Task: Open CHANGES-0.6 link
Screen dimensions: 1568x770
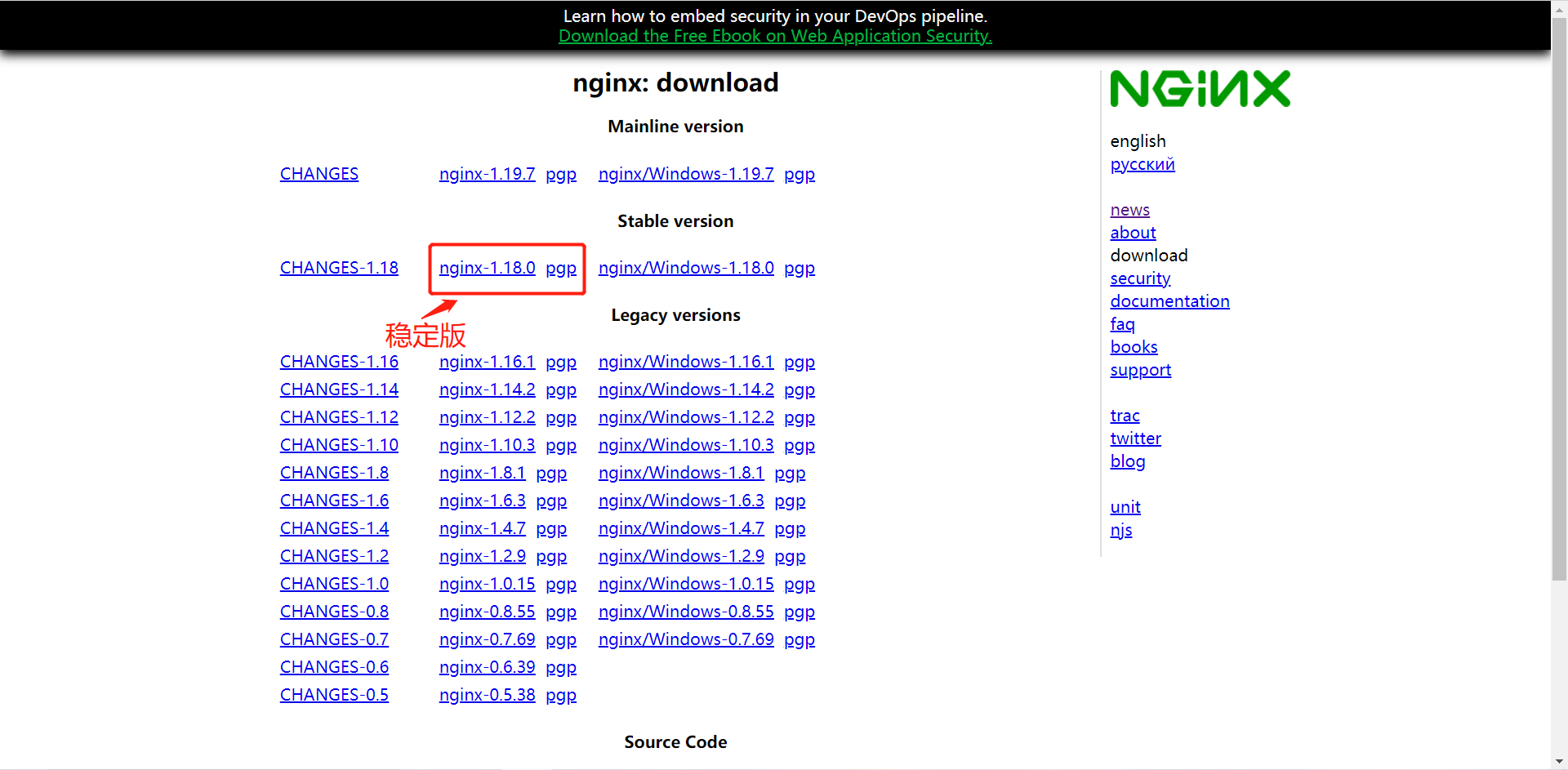Action: tap(334, 667)
